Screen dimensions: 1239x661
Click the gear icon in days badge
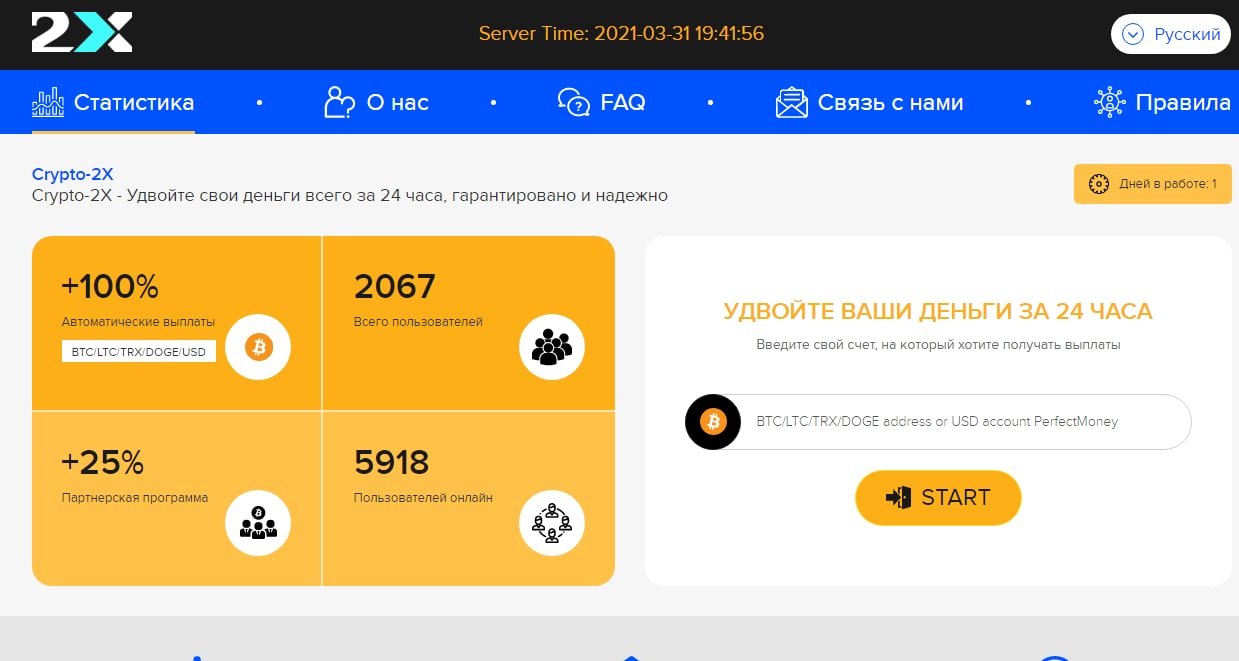point(1099,184)
